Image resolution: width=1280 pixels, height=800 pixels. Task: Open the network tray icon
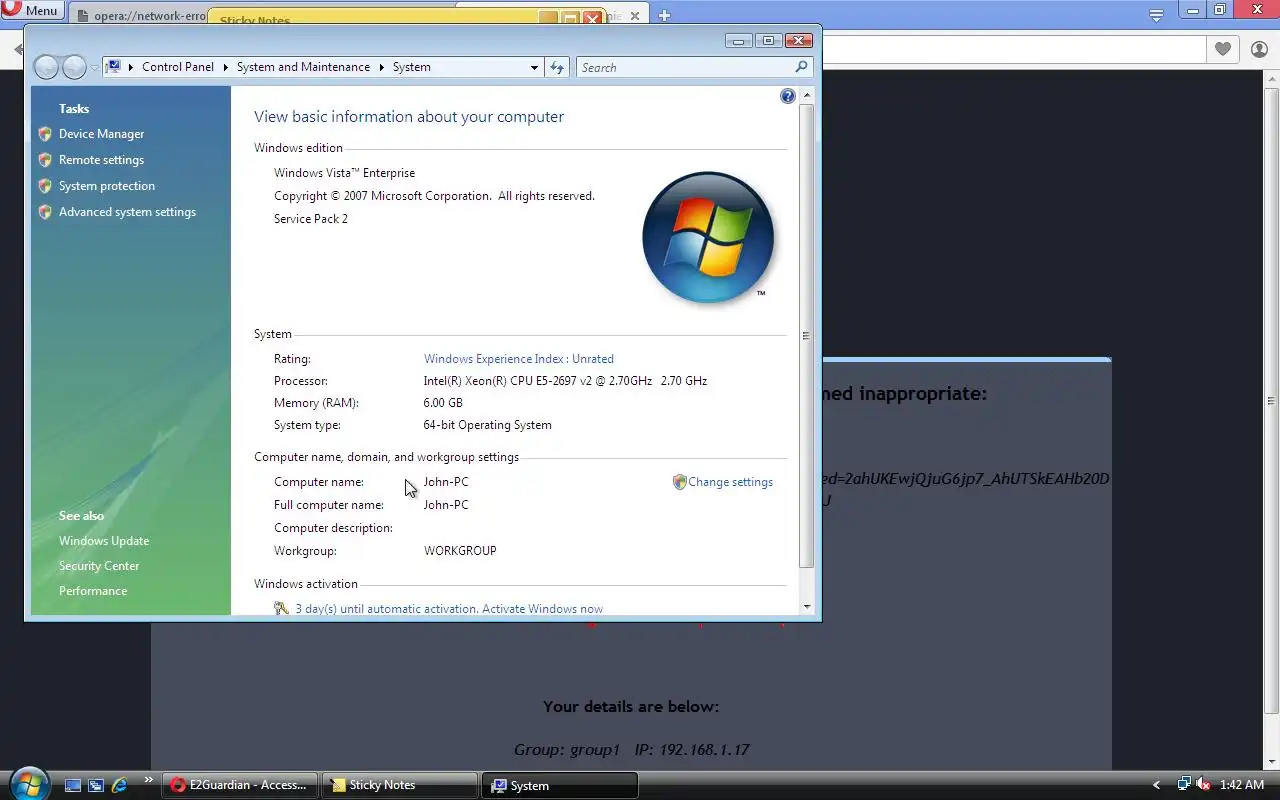(x=1185, y=785)
